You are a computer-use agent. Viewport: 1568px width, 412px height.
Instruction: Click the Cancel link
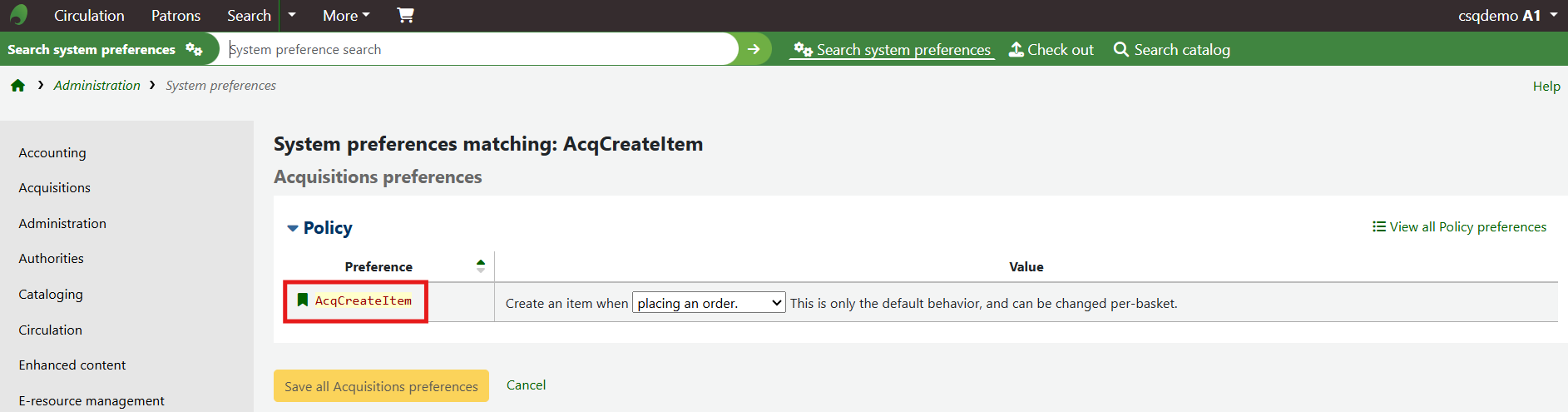[526, 385]
